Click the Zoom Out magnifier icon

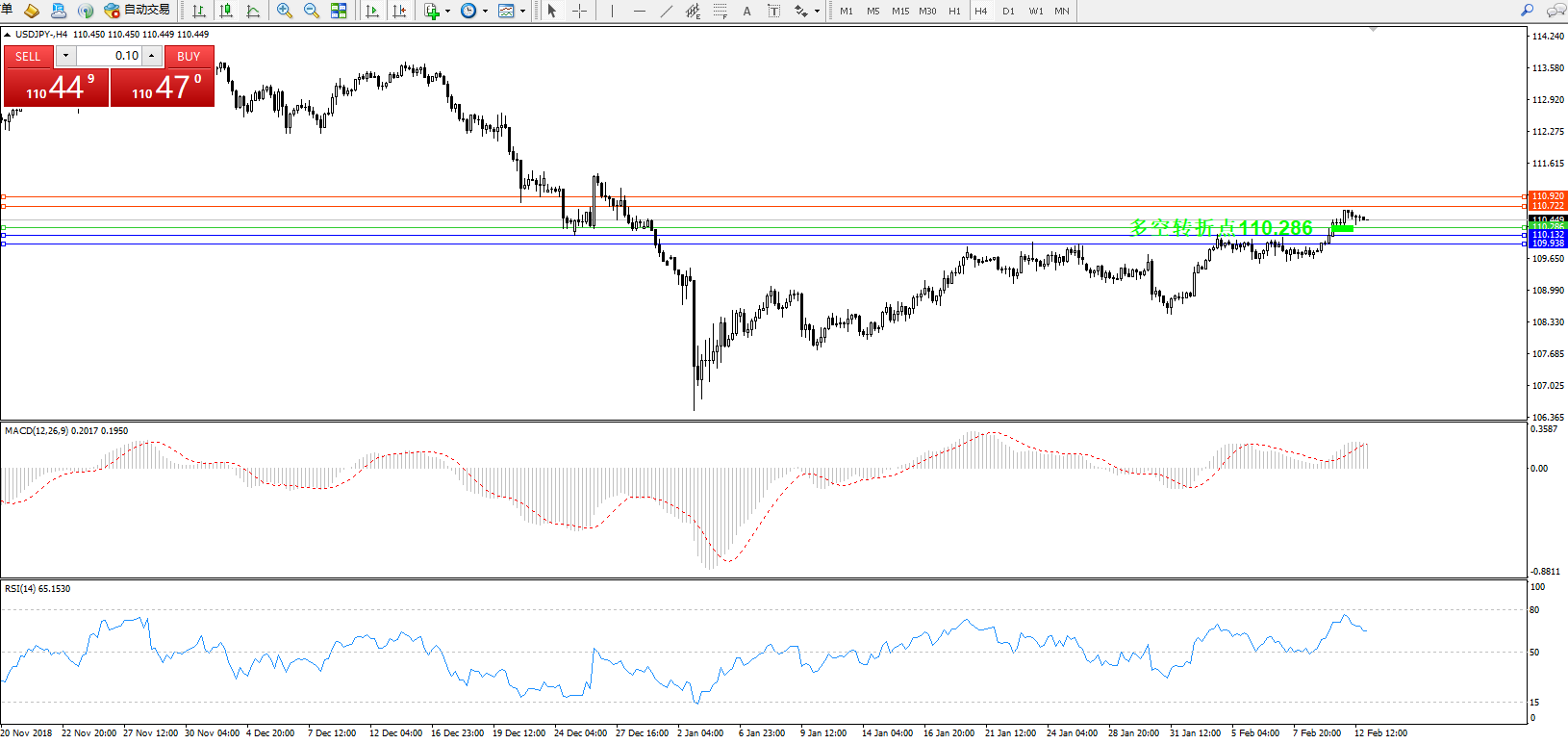tap(311, 11)
